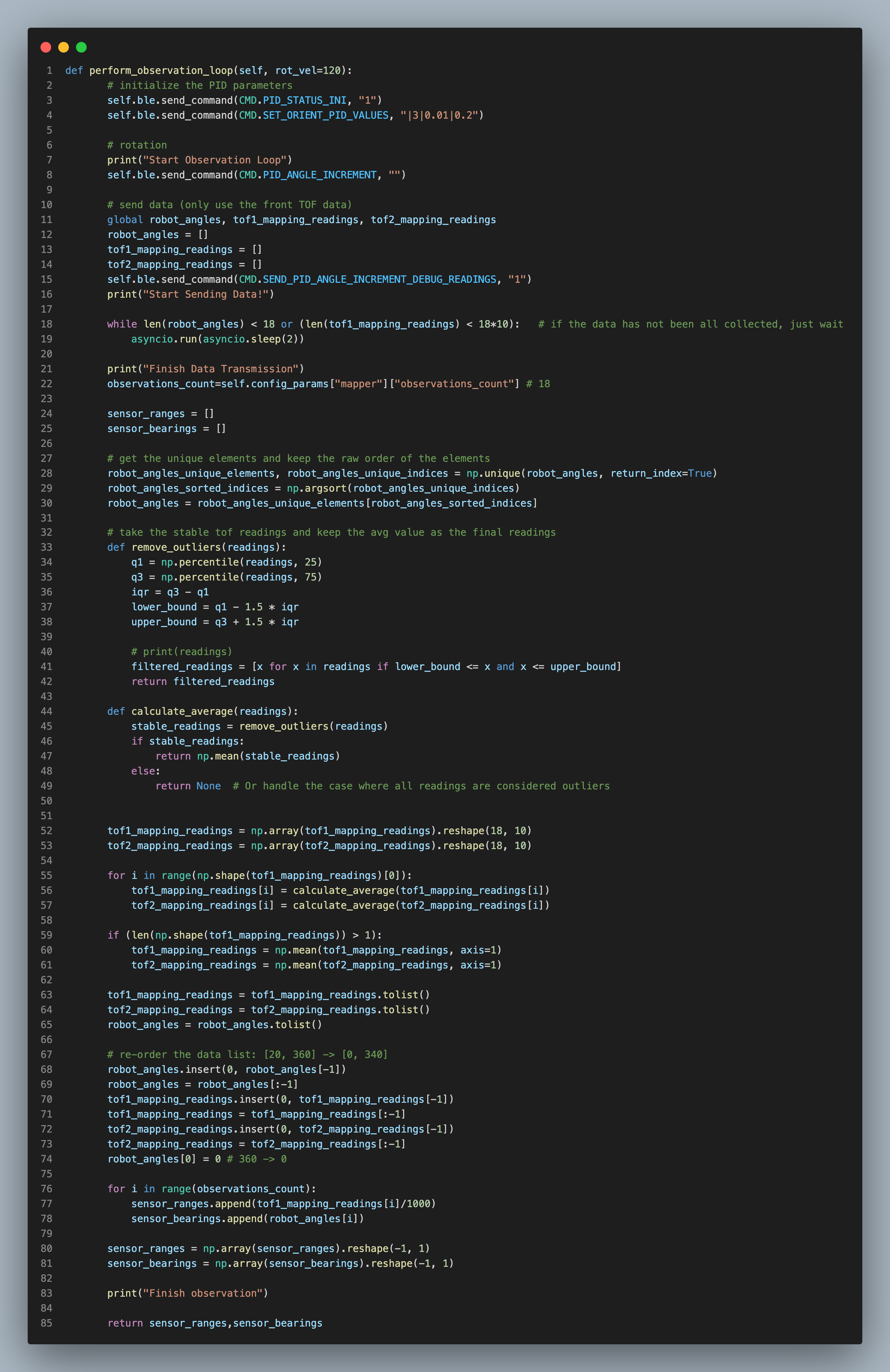Click 'return None' on line 49
This screenshot has height=1372, width=890.
tap(188, 786)
